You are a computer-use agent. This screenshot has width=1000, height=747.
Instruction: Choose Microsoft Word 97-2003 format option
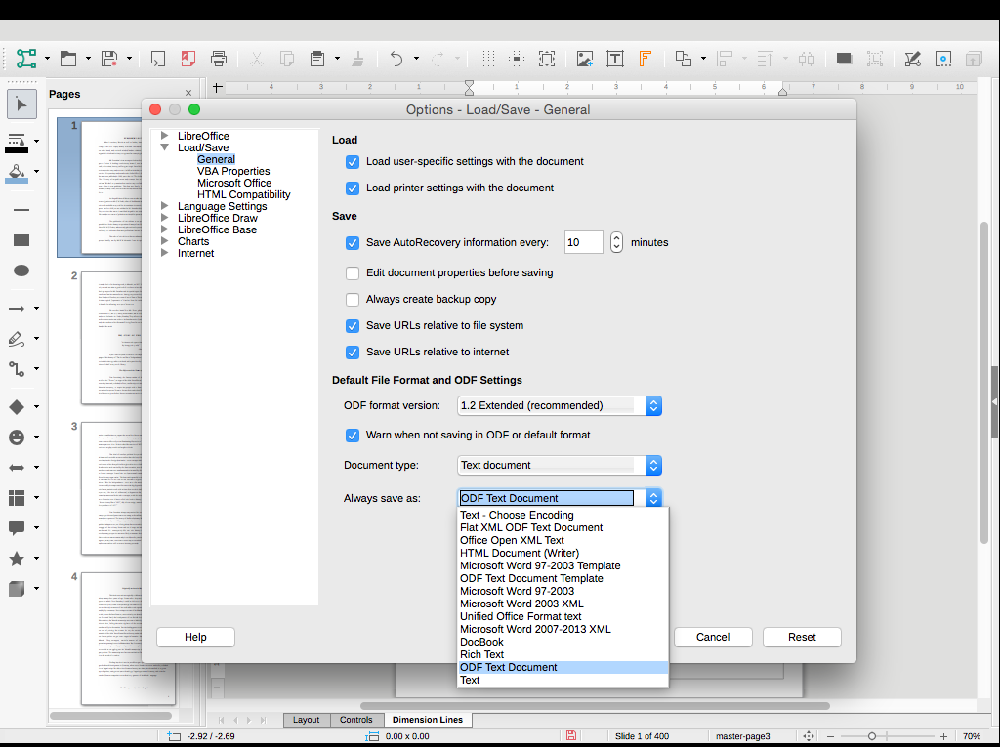click(x=563, y=591)
